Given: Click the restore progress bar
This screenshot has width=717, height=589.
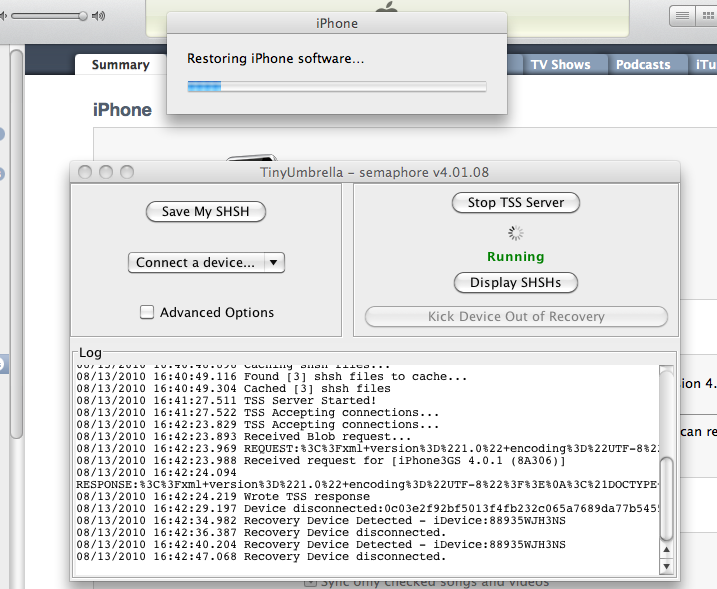Looking at the screenshot, I should coord(337,86).
